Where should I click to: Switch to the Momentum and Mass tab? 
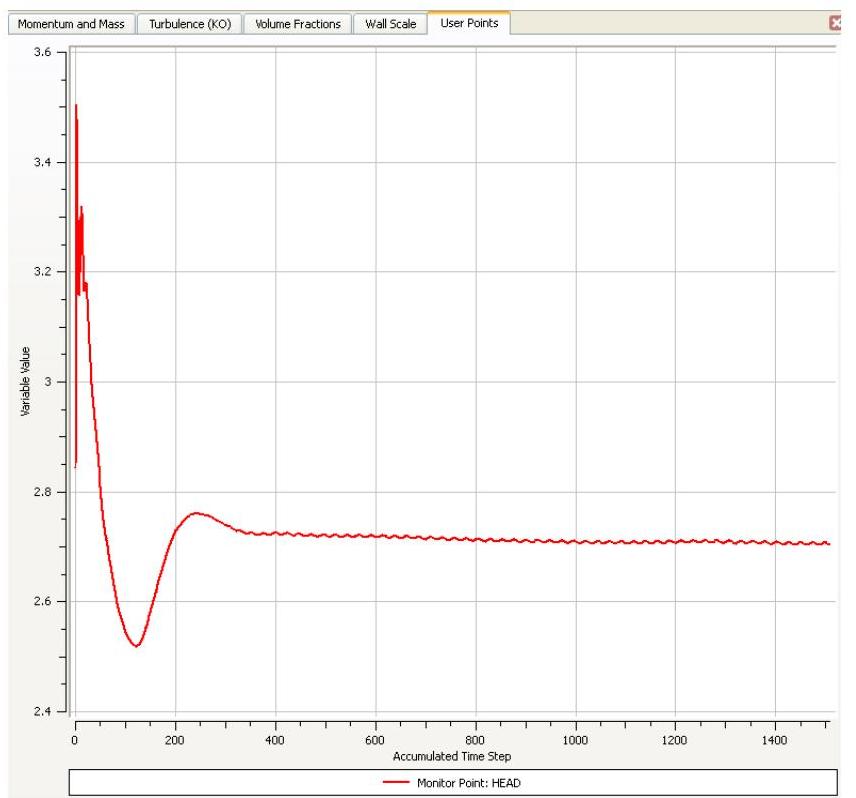pos(71,24)
